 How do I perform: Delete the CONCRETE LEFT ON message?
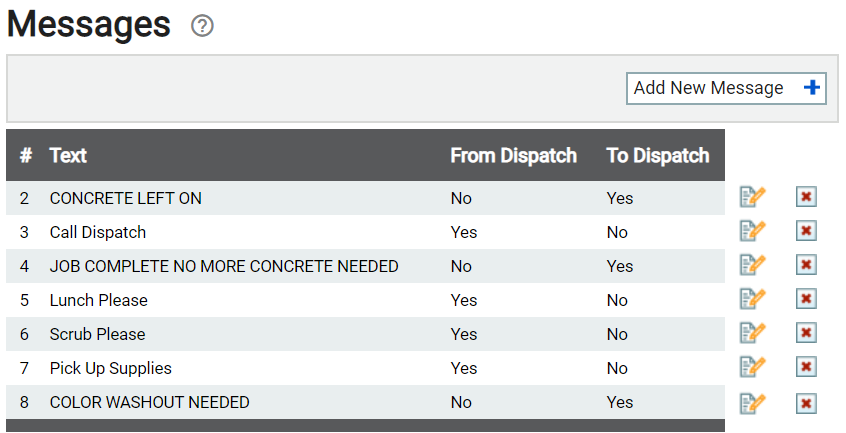[806, 197]
